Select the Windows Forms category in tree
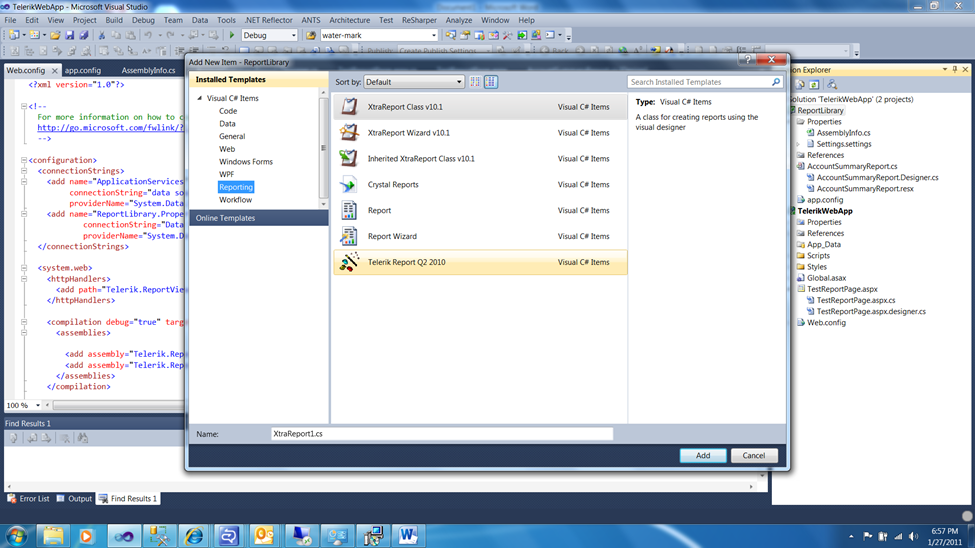The height and width of the screenshot is (548, 975). pyautogui.click(x=246, y=162)
